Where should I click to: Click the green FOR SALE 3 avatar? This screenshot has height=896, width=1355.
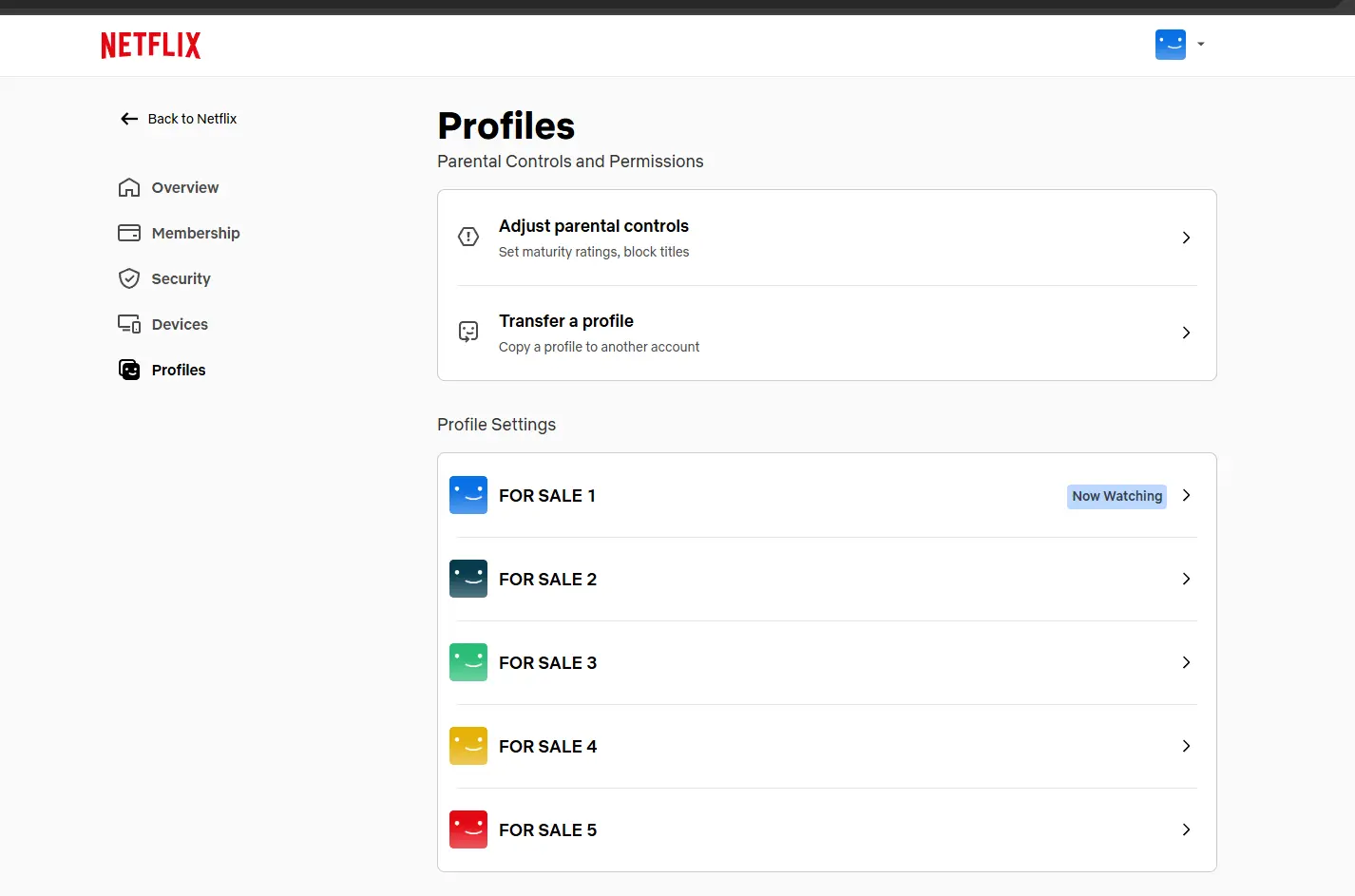tap(468, 662)
